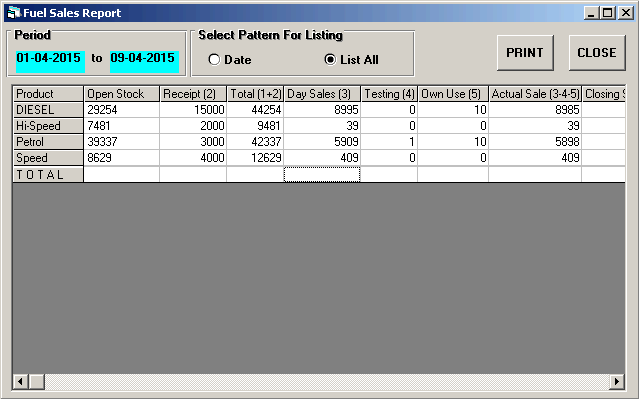Click the partially visible Closing column header
The width and height of the screenshot is (639, 399).
(604, 94)
